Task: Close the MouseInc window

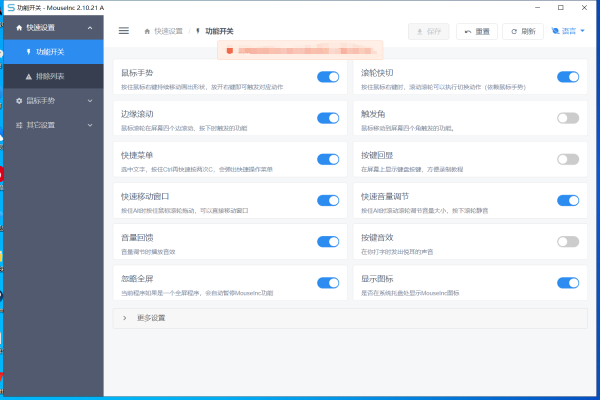Action: (x=584, y=8)
